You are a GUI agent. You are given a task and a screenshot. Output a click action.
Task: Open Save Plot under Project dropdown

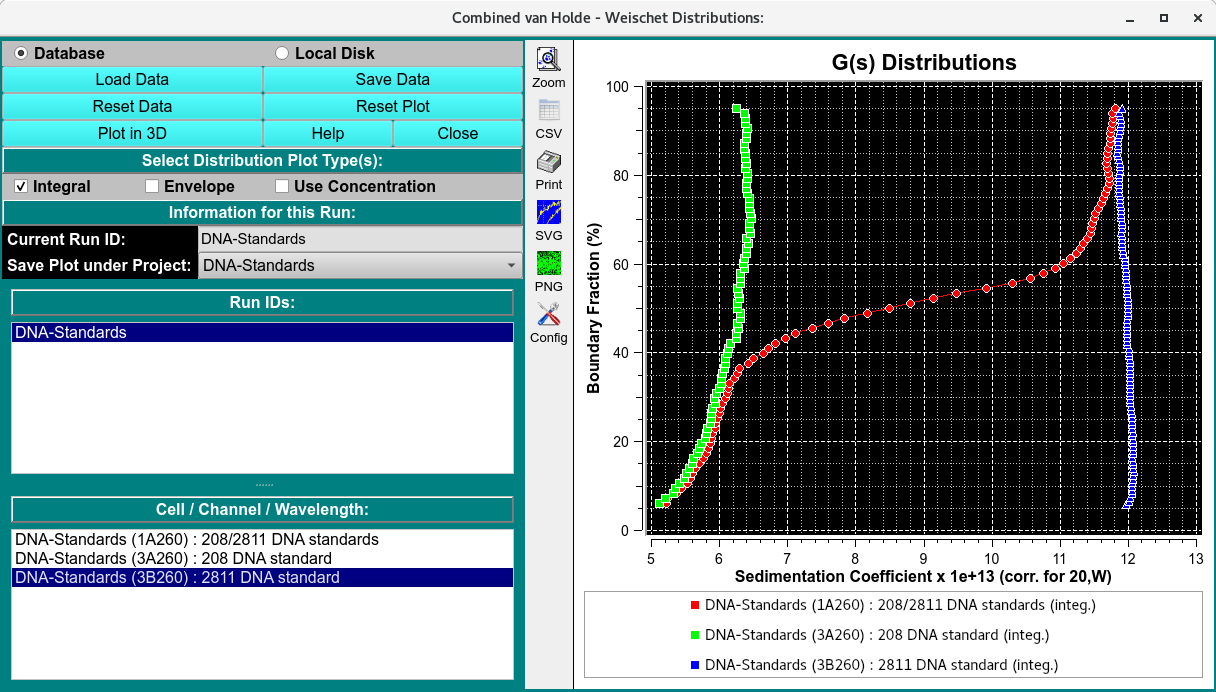click(x=360, y=265)
